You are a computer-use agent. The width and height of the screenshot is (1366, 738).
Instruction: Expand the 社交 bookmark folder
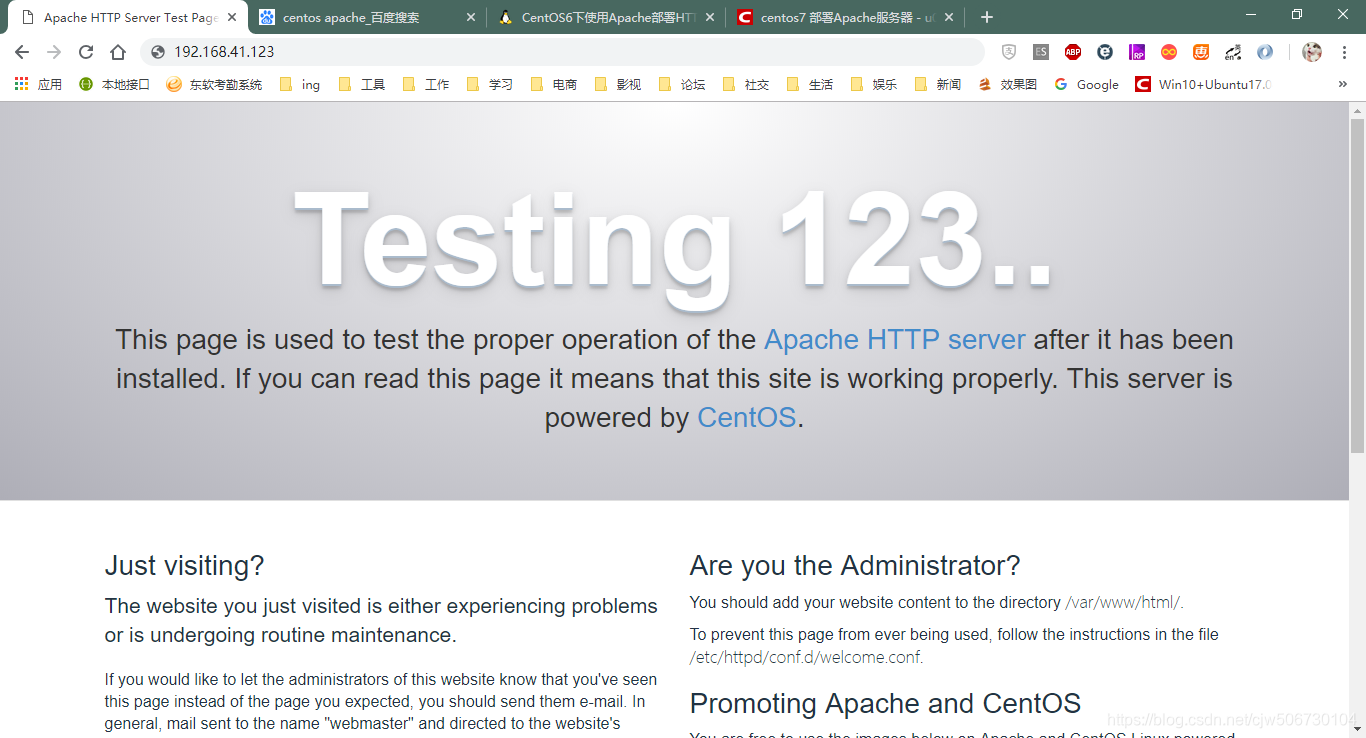click(745, 85)
